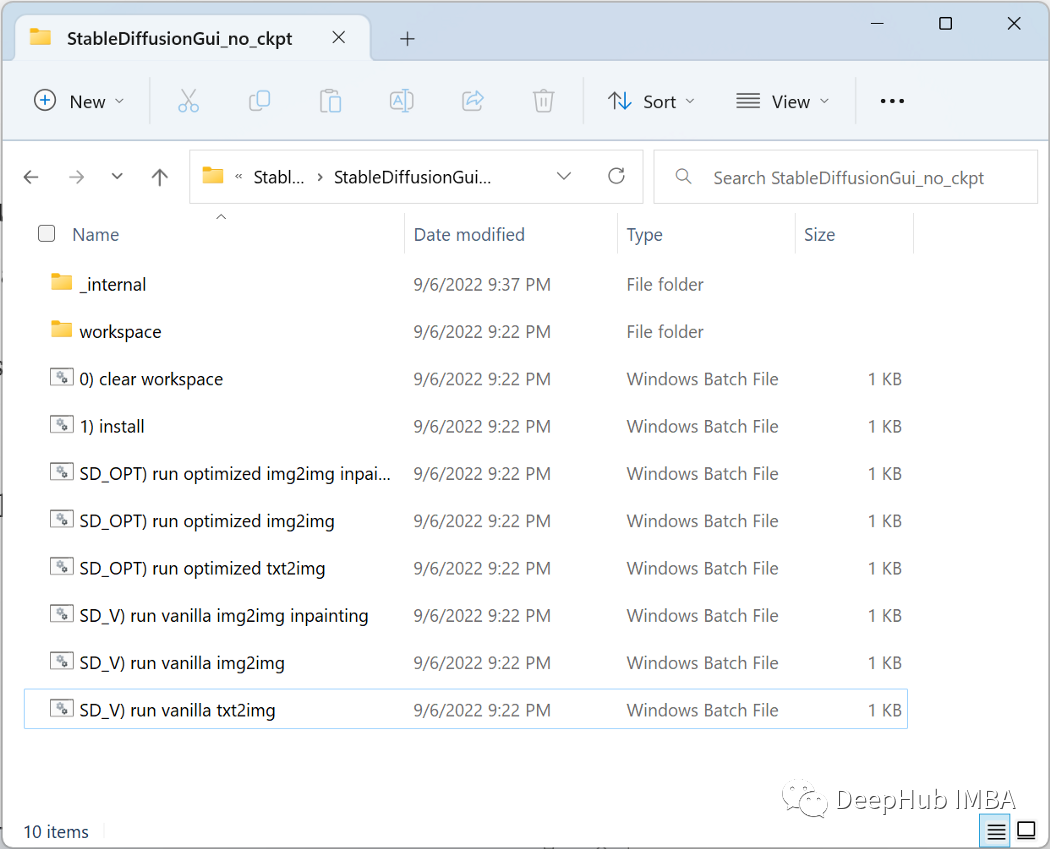Select SD_V) run vanilla txt2img file

coord(177,710)
